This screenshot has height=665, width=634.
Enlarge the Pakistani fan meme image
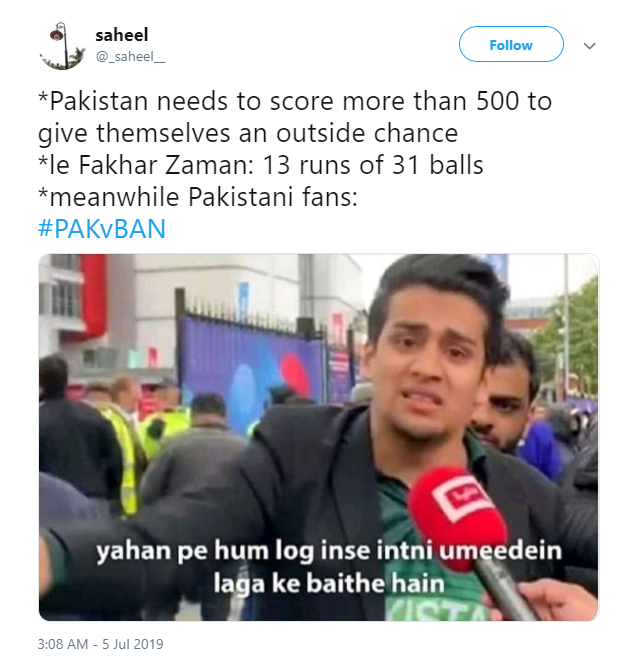click(x=318, y=437)
